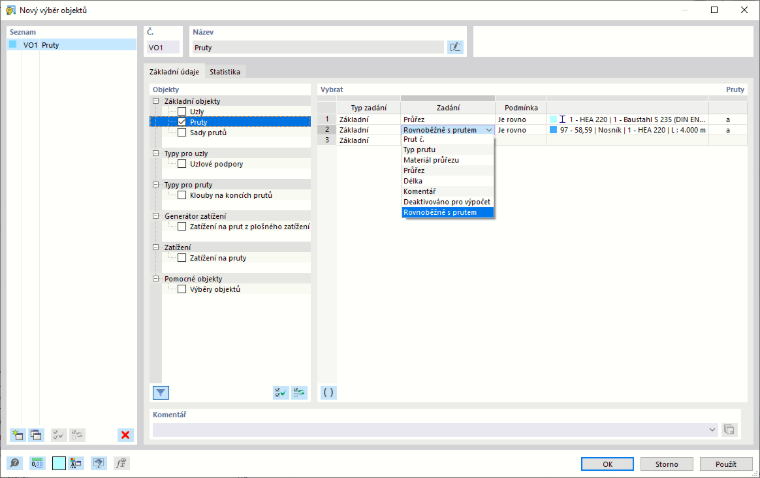760x478 pixels.
Task: Choose Deaktivováno pro výpočet in dropdown list
Action: (448, 202)
